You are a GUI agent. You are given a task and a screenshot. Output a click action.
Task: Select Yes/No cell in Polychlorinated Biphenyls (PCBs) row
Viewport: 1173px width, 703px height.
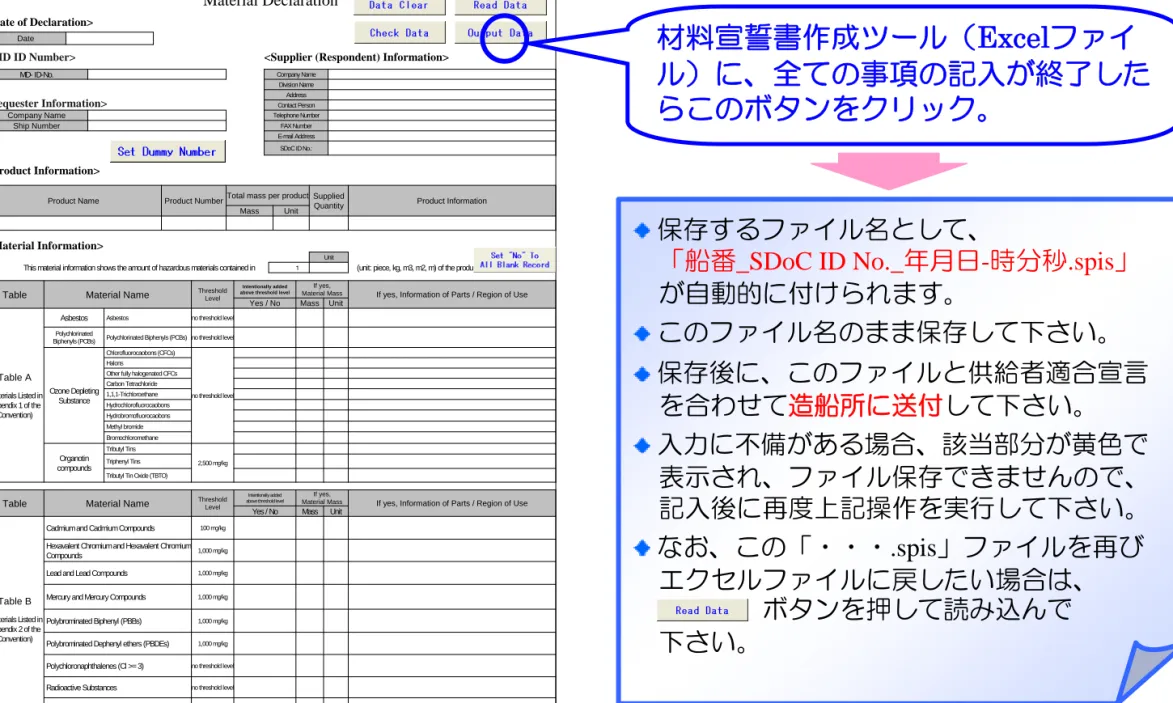[265, 337]
